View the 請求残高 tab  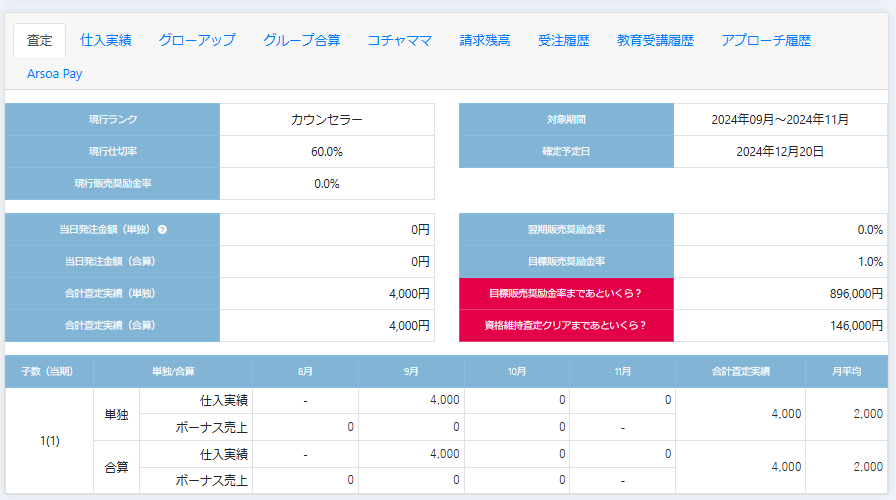(485, 40)
